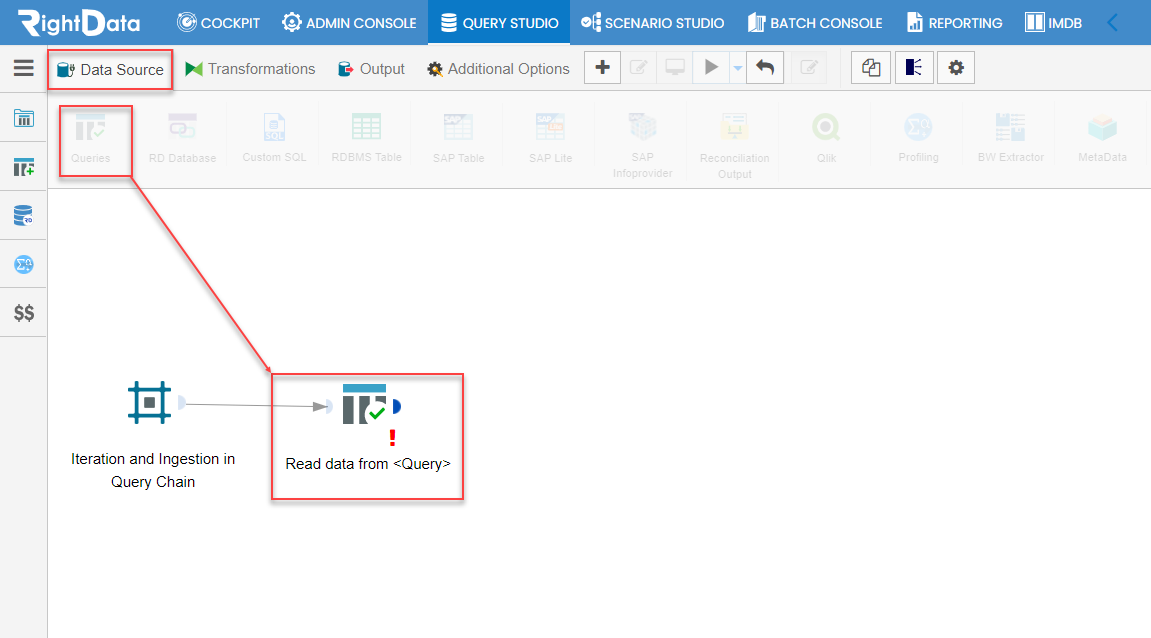The height and width of the screenshot is (638, 1151).
Task: Open the Admin Console menu
Action: (349, 23)
